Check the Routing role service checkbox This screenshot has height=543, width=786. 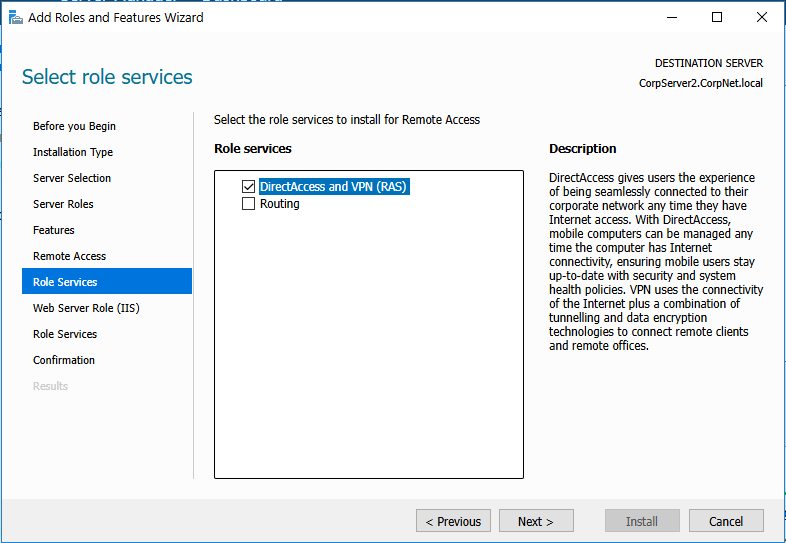[x=249, y=204]
